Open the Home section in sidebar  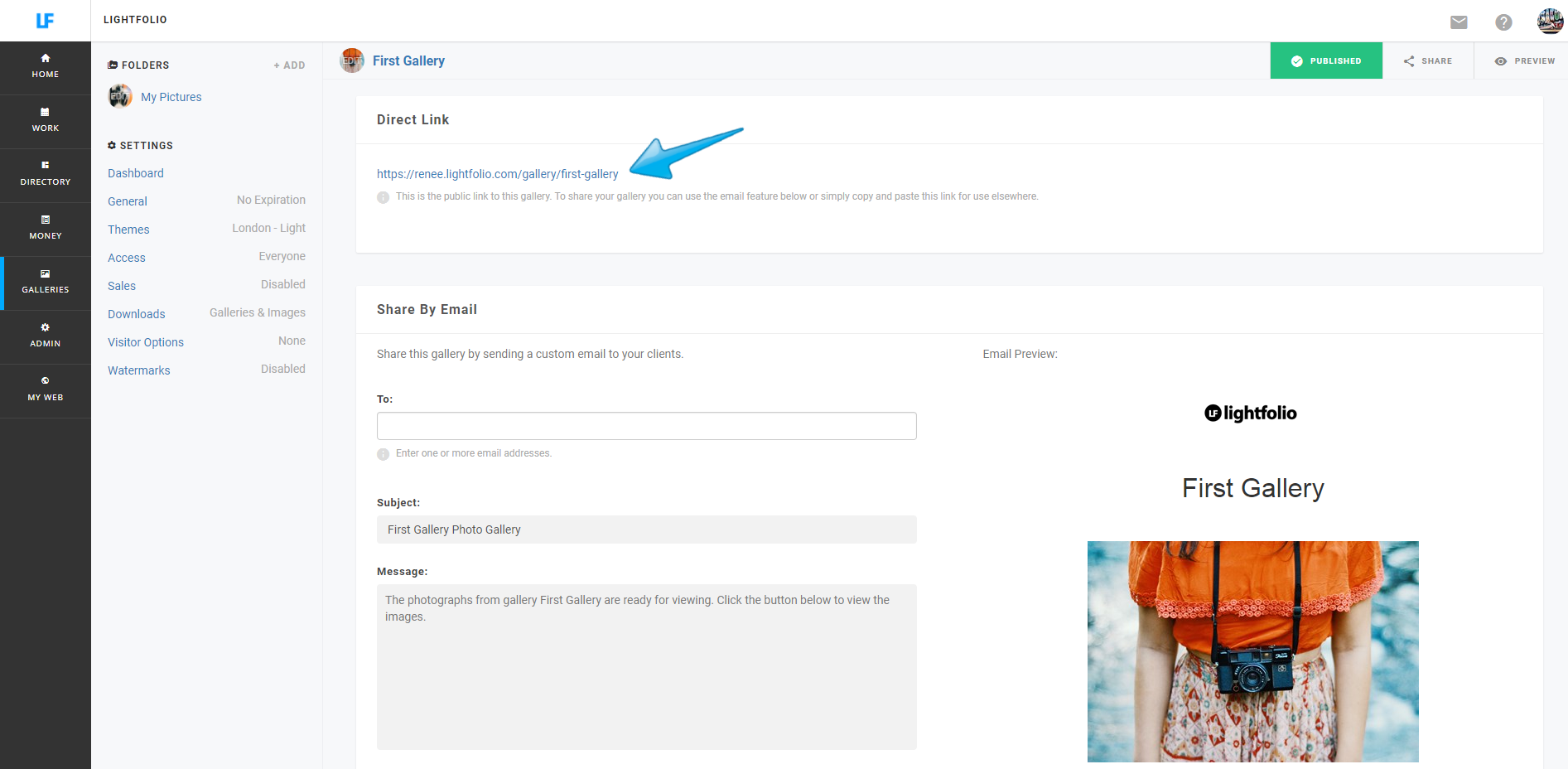(x=46, y=66)
